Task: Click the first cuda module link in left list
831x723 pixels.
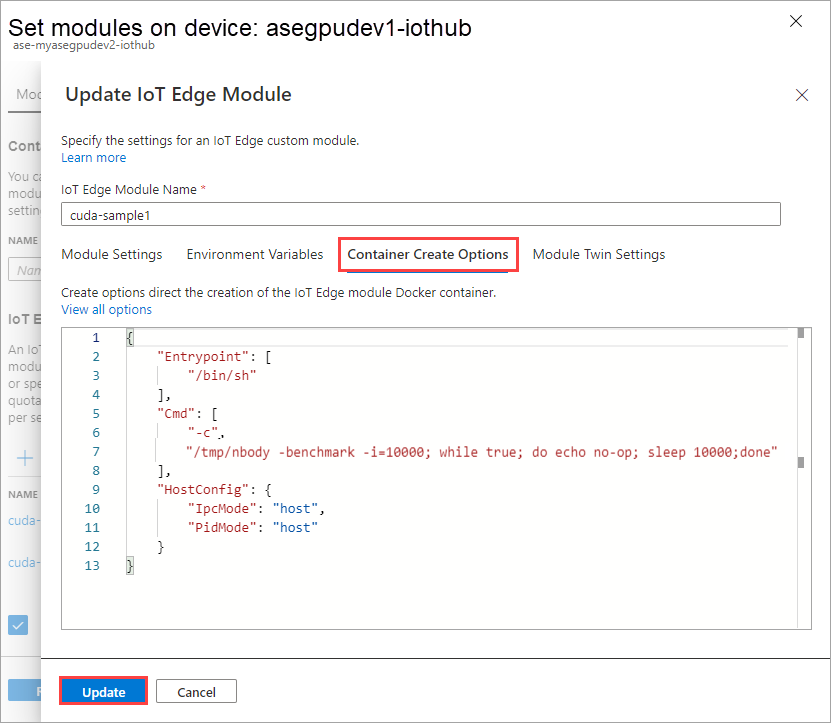Action: click(24, 521)
